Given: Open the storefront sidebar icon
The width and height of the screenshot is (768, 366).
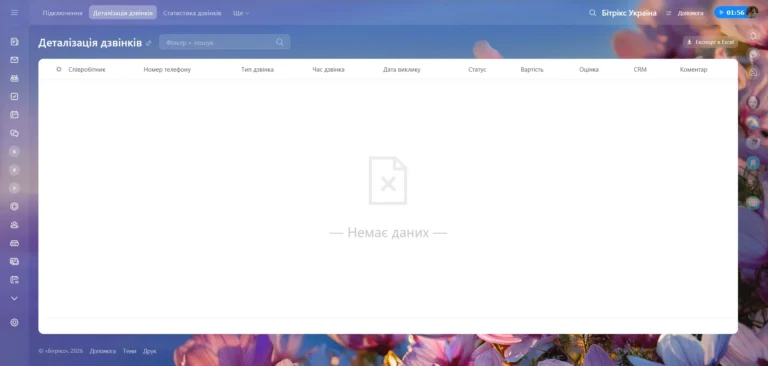Looking at the screenshot, I should coord(14,243).
